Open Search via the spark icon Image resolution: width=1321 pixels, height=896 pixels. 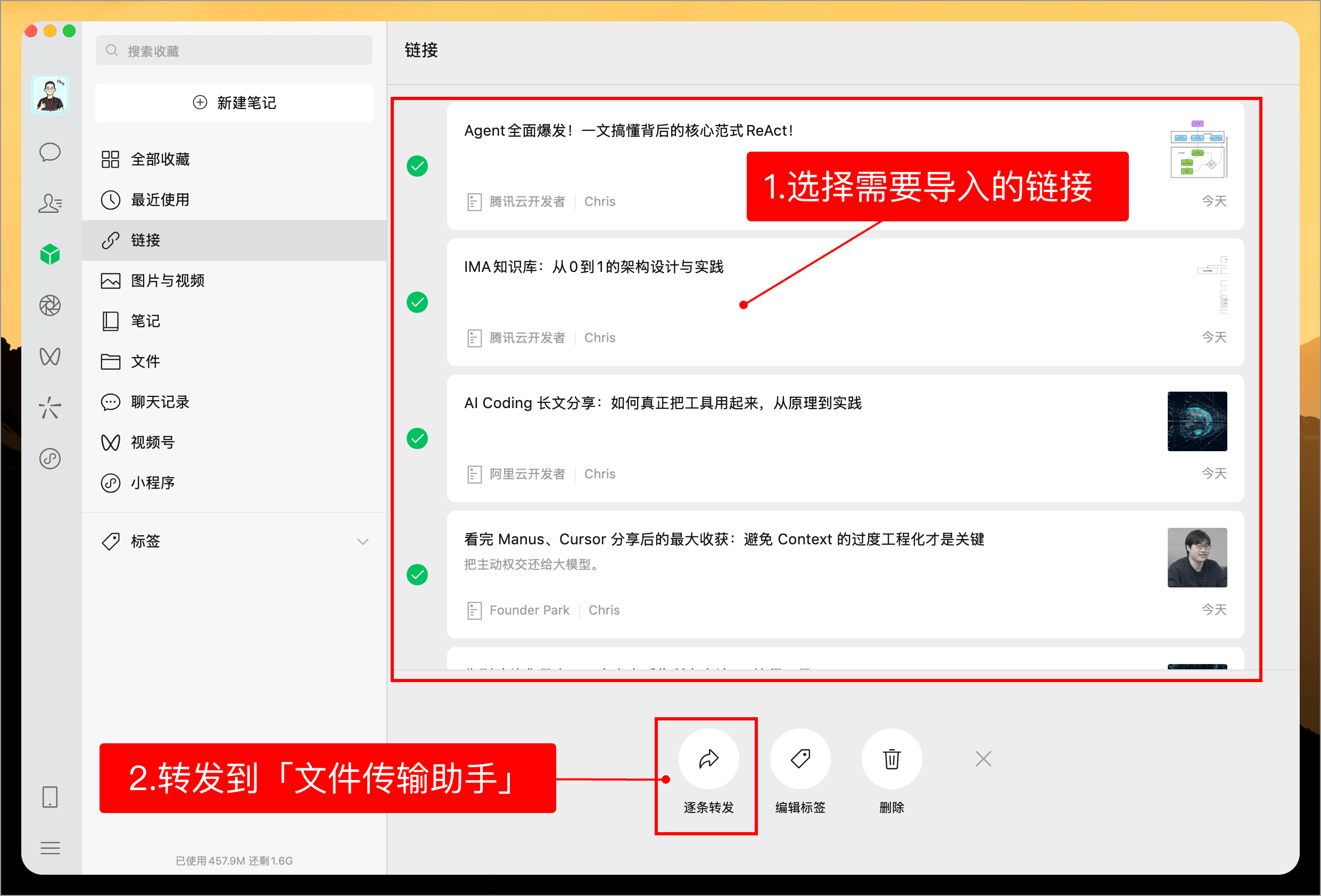51,408
